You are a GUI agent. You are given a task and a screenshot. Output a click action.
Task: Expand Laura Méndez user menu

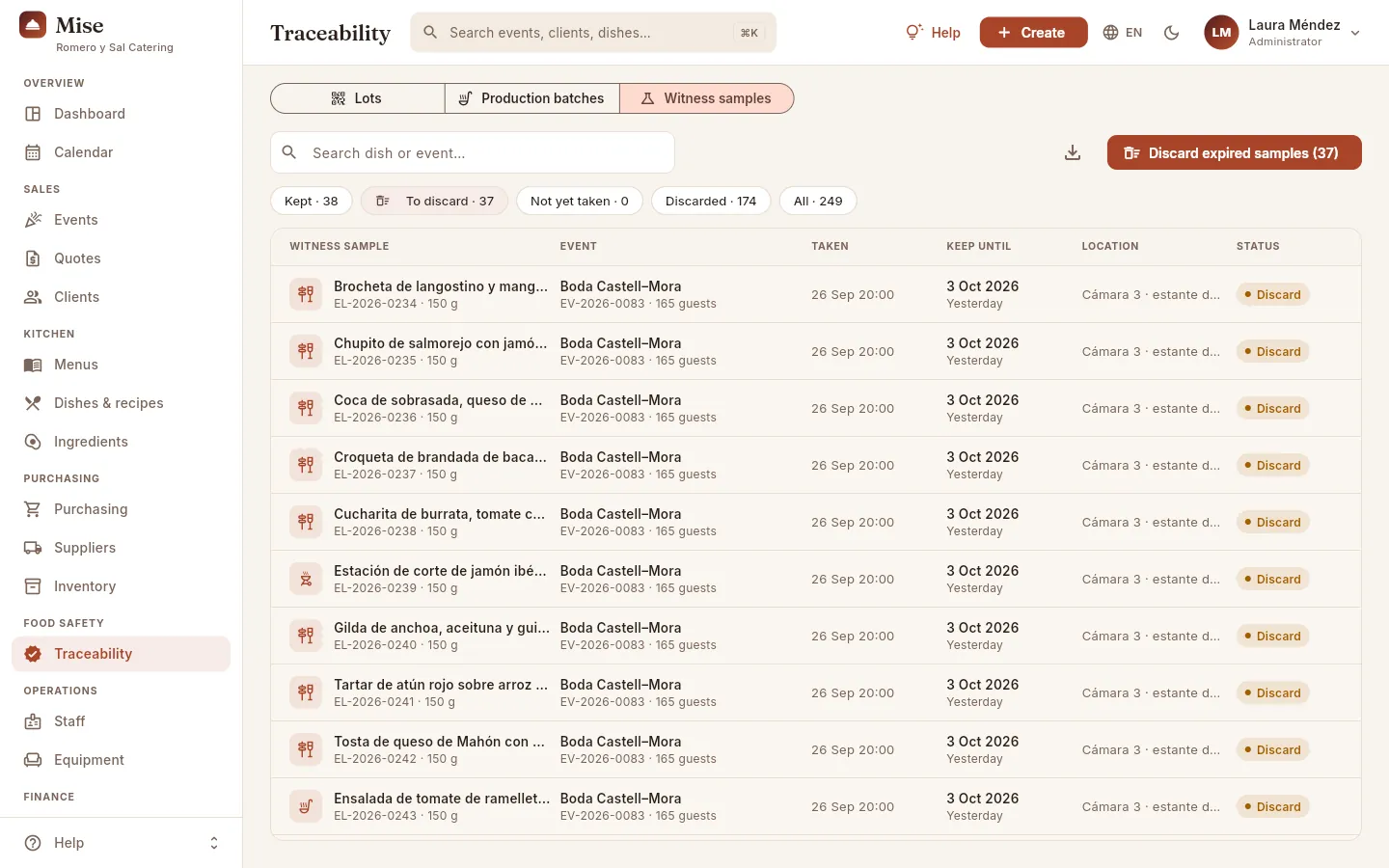1283,33
